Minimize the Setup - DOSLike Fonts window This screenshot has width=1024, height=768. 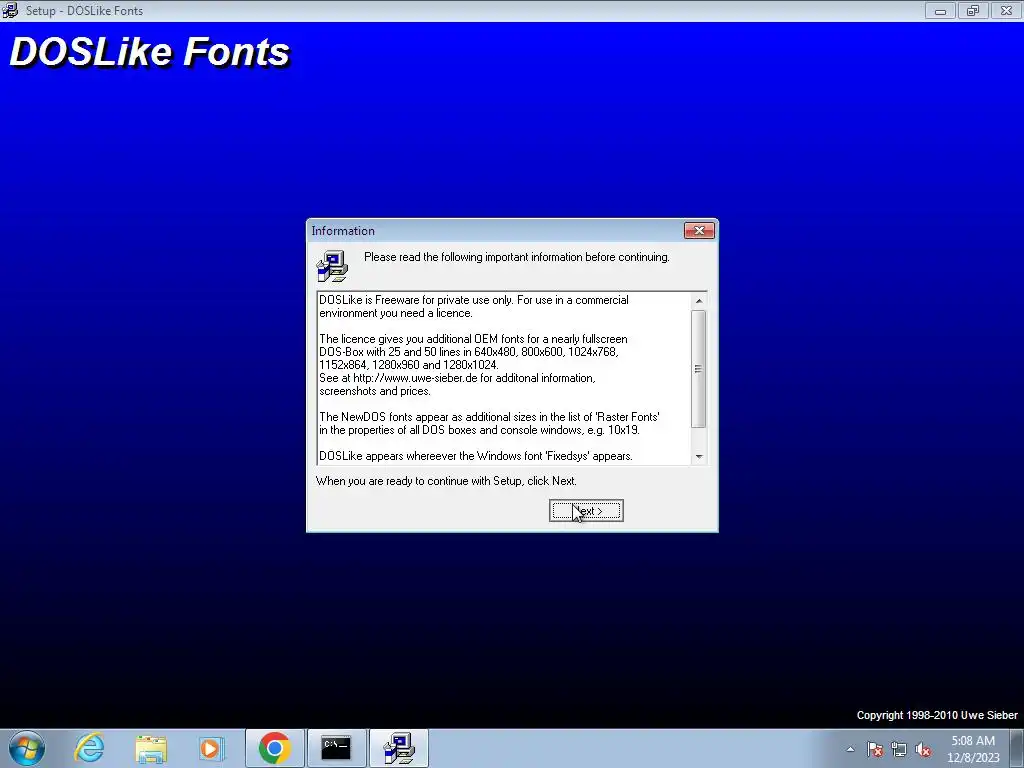tap(940, 10)
